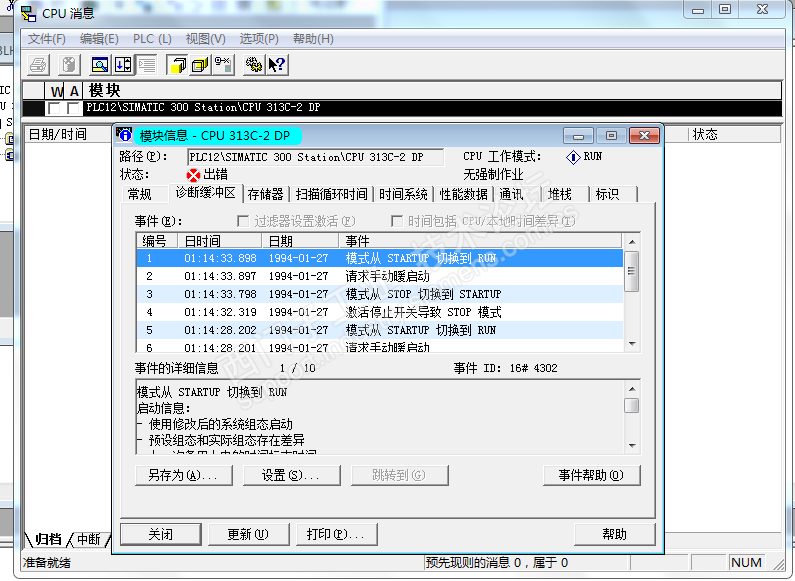This screenshot has width=795, height=581.
Task: Open the PLC (L) menu
Action: click(152, 39)
